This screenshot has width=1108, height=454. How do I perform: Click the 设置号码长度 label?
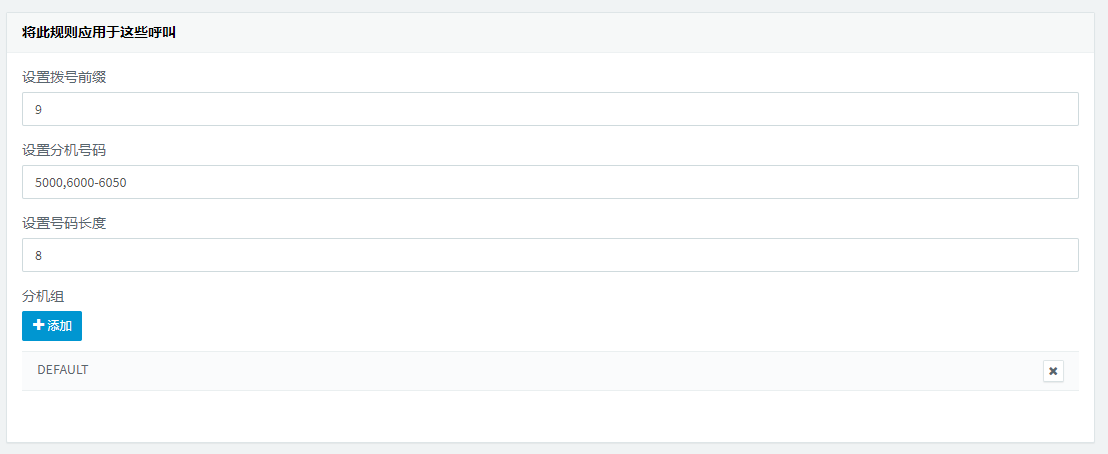click(64, 223)
